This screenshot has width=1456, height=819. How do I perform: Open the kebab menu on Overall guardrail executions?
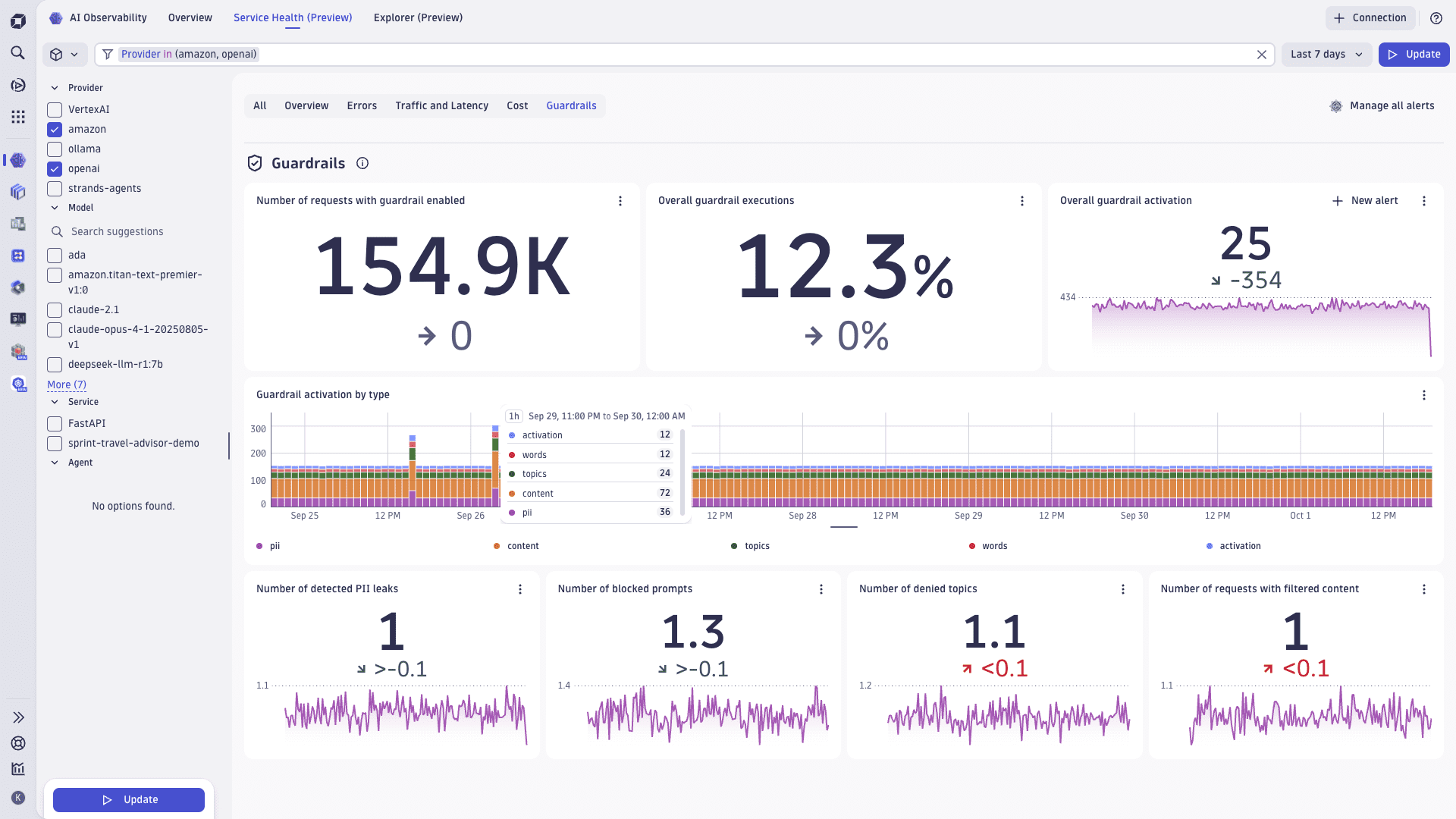1022,201
